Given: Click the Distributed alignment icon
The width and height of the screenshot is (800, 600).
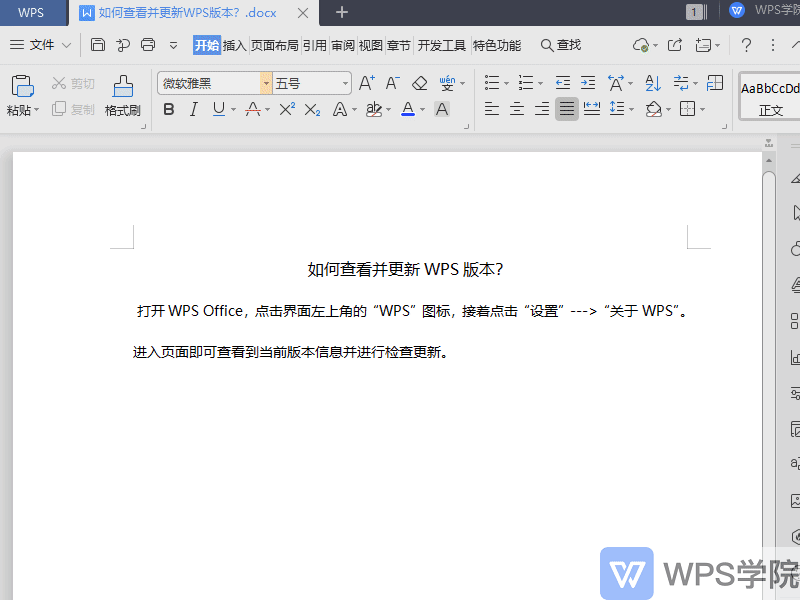Looking at the screenshot, I should 592,109.
